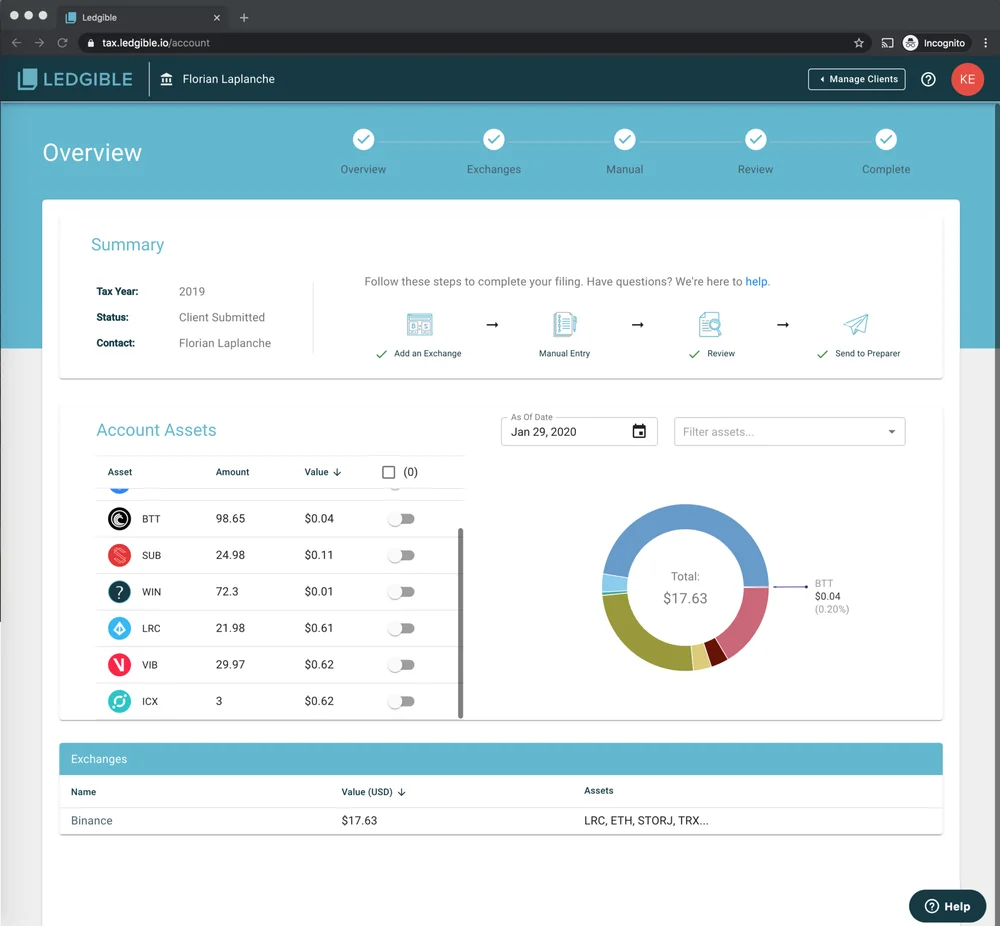Image resolution: width=1000 pixels, height=926 pixels.
Task: Click the BTT asset coin icon
Action: (121, 518)
